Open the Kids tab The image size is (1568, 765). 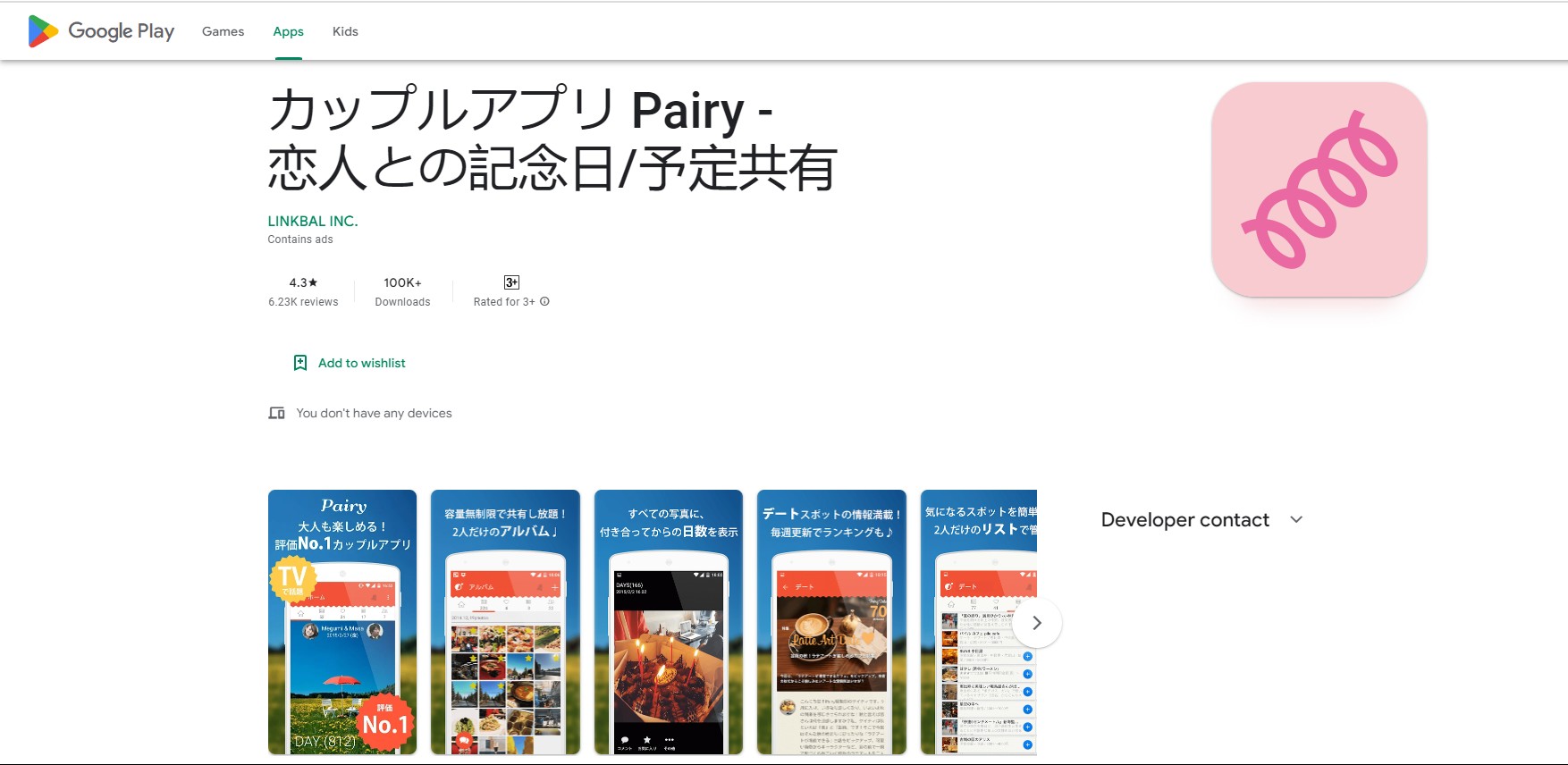click(345, 31)
